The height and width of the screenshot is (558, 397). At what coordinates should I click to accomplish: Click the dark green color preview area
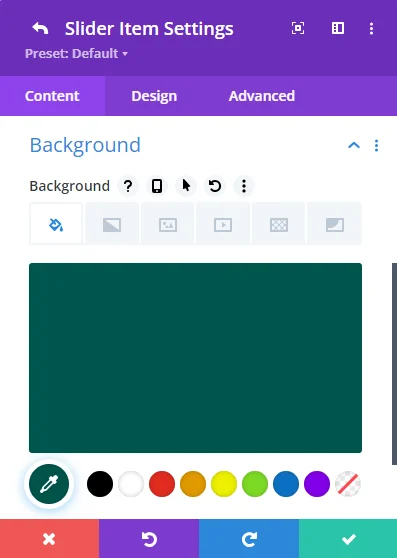click(x=195, y=358)
